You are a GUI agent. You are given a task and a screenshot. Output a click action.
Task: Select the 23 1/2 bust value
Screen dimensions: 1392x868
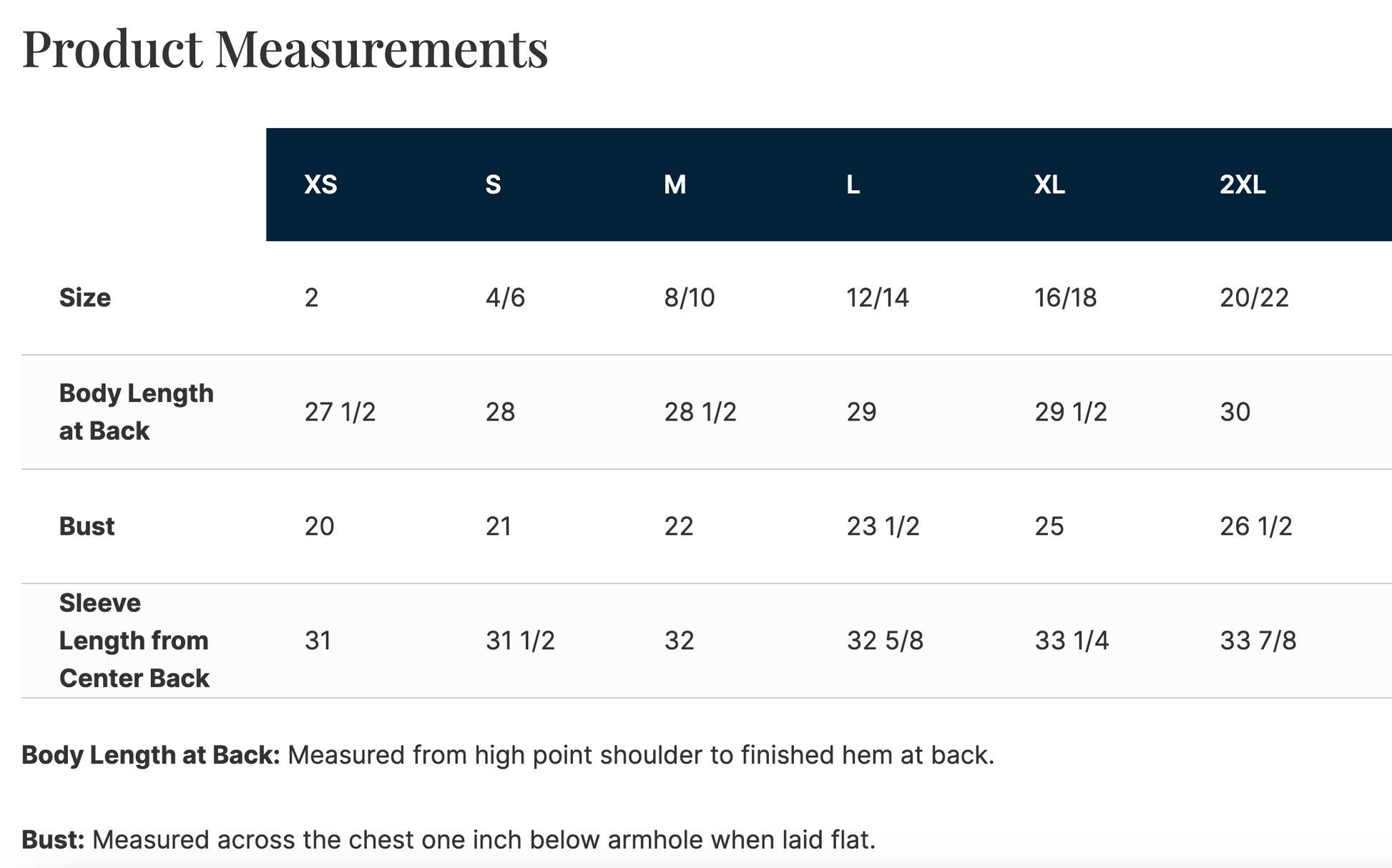883,526
